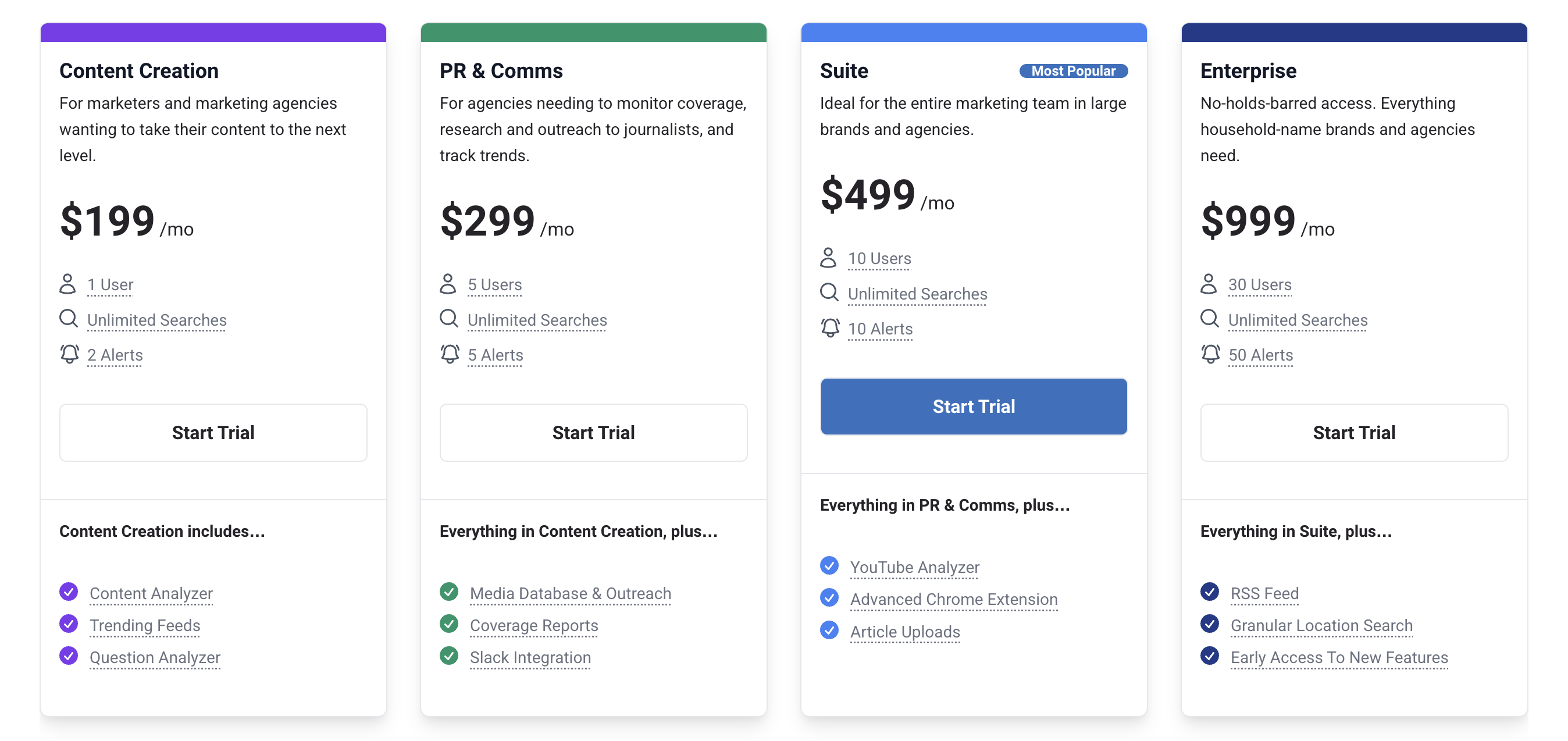Open the Media Database & Outreach link

(x=571, y=593)
